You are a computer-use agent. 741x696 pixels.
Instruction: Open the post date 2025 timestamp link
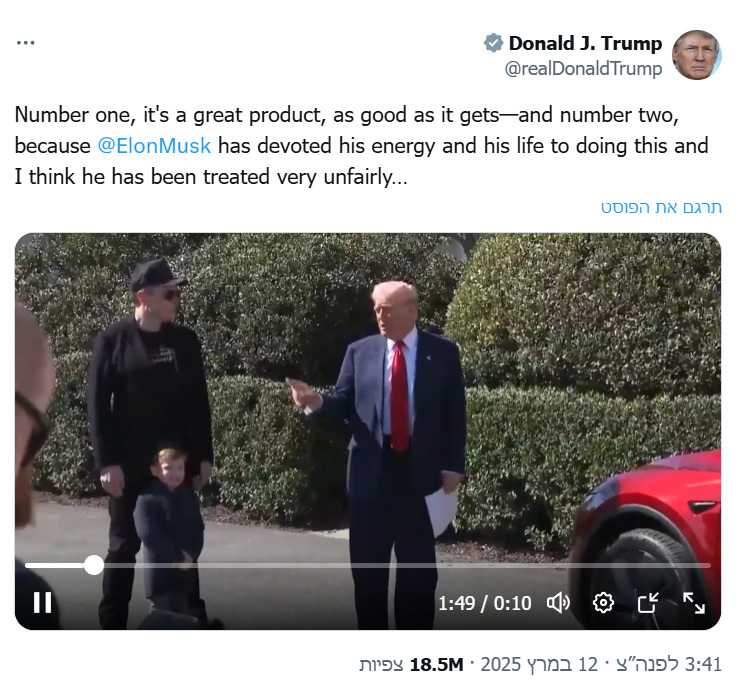coord(550,664)
